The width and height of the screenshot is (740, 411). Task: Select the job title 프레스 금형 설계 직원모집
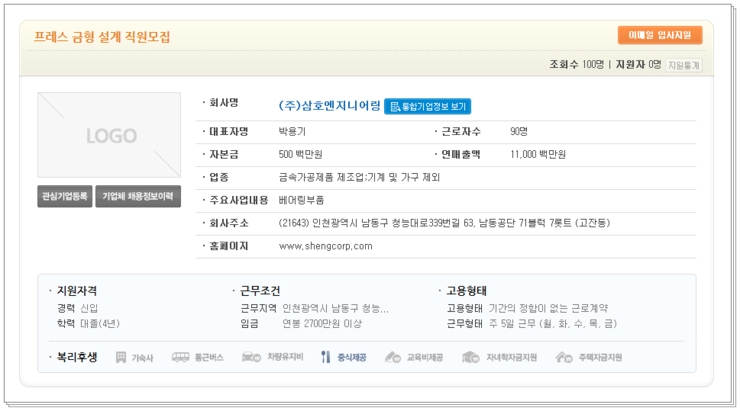click(x=101, y=37)
